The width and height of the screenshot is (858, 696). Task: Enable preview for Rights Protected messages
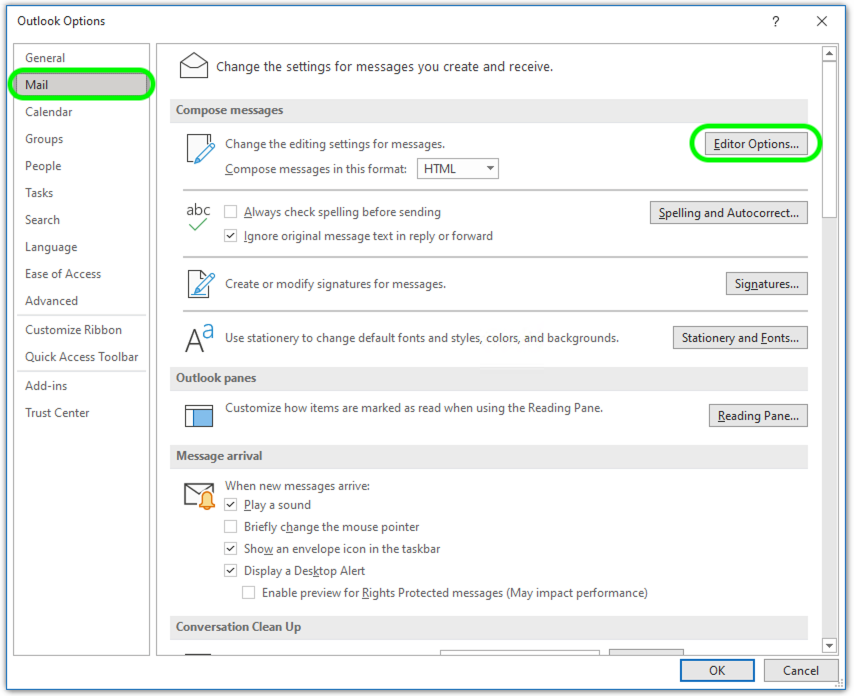tap(249, 593)
